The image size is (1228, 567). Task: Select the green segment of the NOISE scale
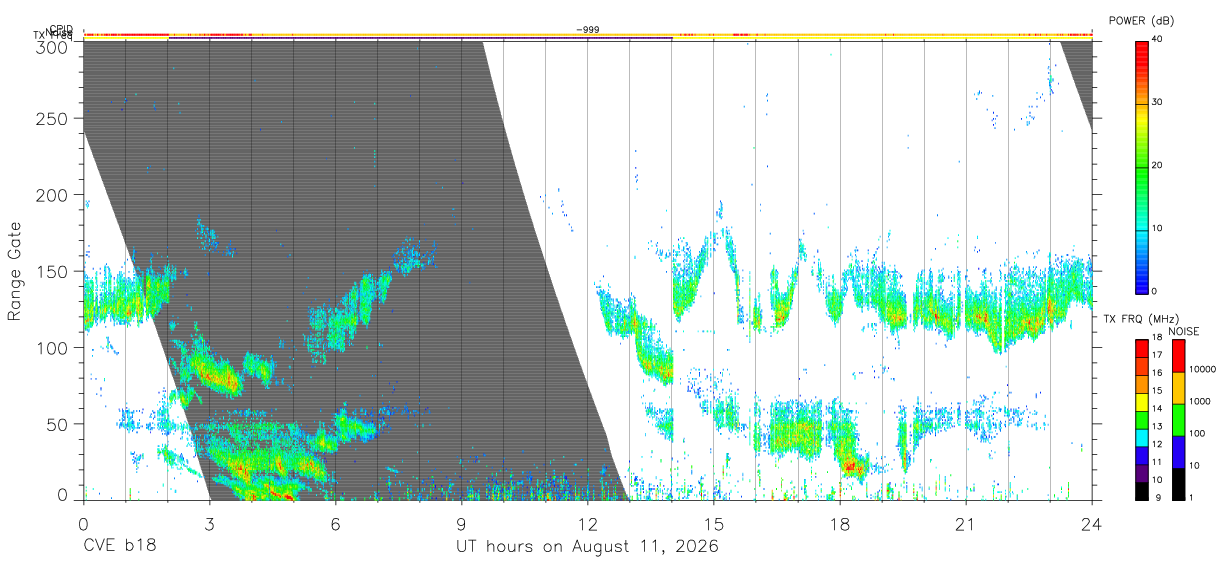tap(1178, 420)
